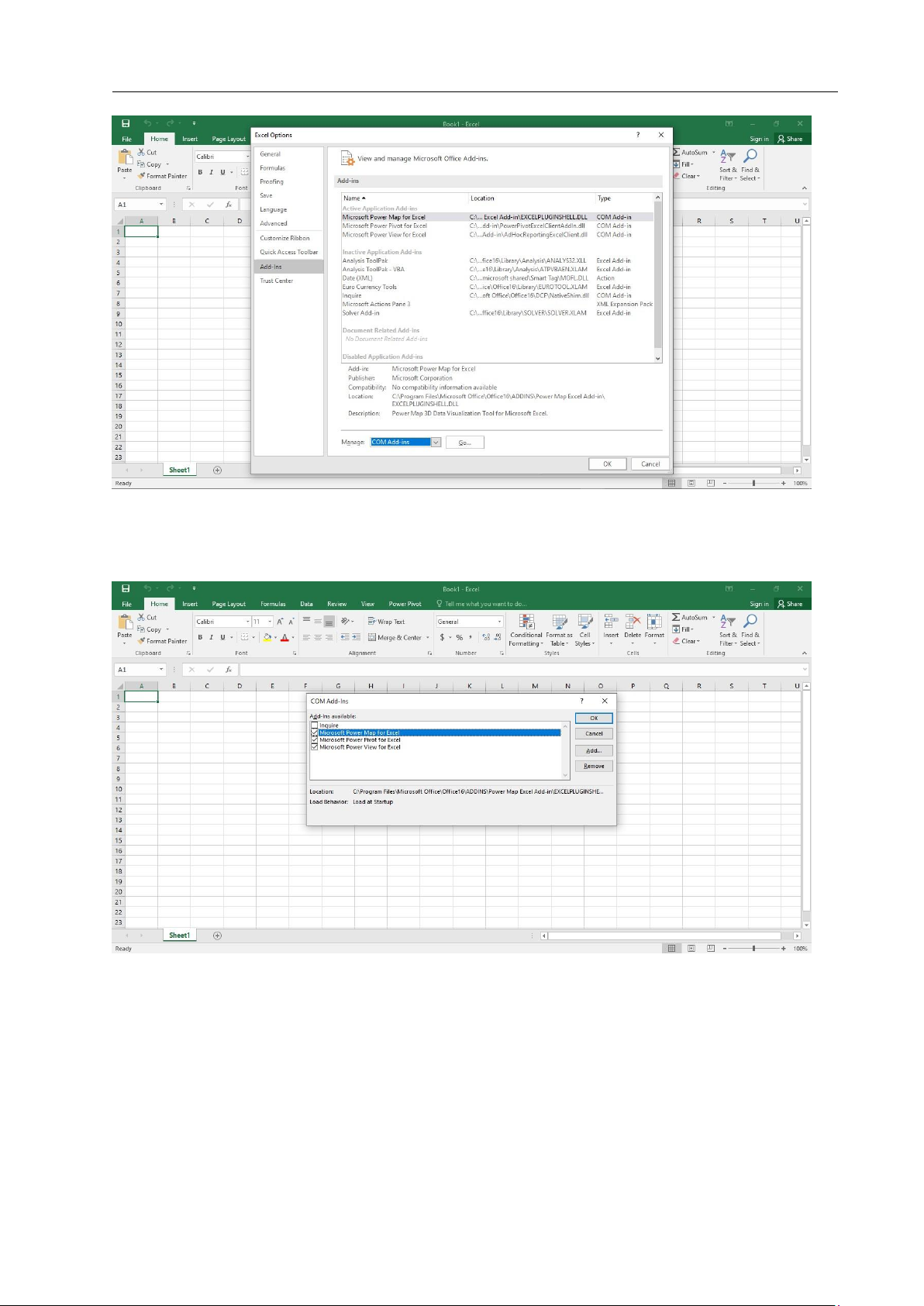Image resolution: width=924 pixels, height=1306 pixels.
Task: Select Trust Center in Excel Options sidebar
Action: (277, 281)
